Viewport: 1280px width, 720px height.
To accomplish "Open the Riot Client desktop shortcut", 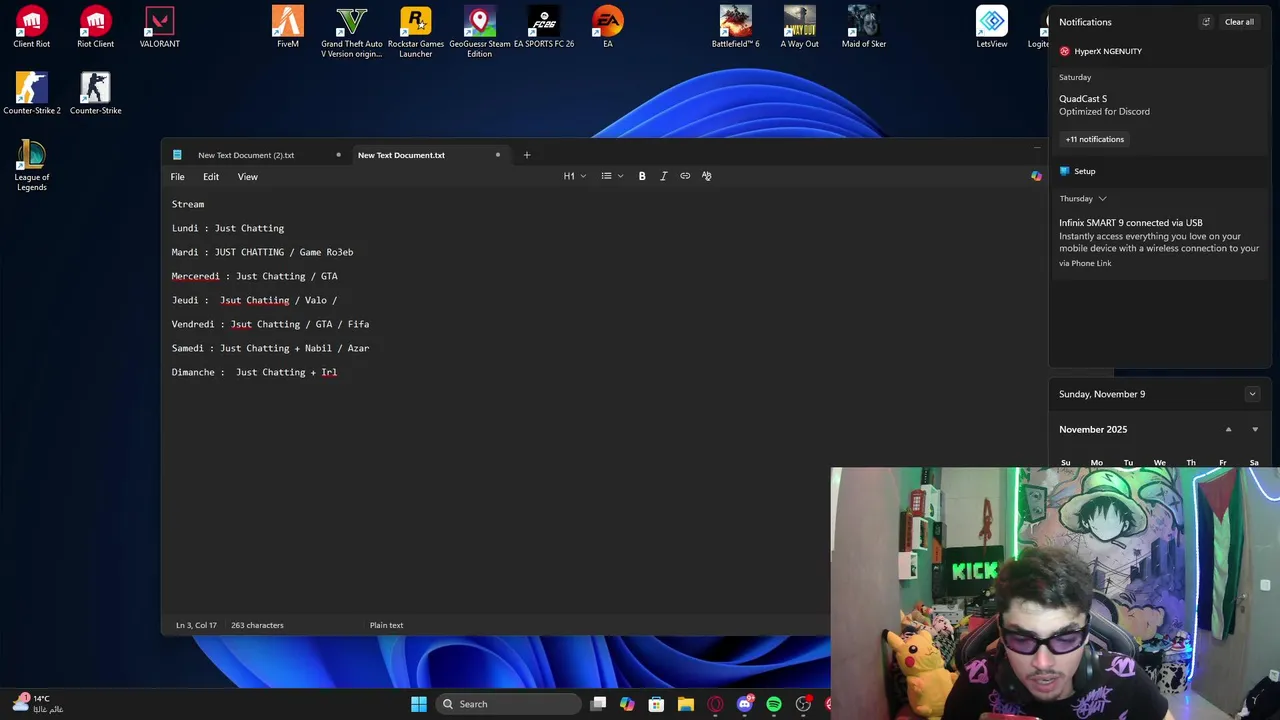I will [x=96, y=27].
